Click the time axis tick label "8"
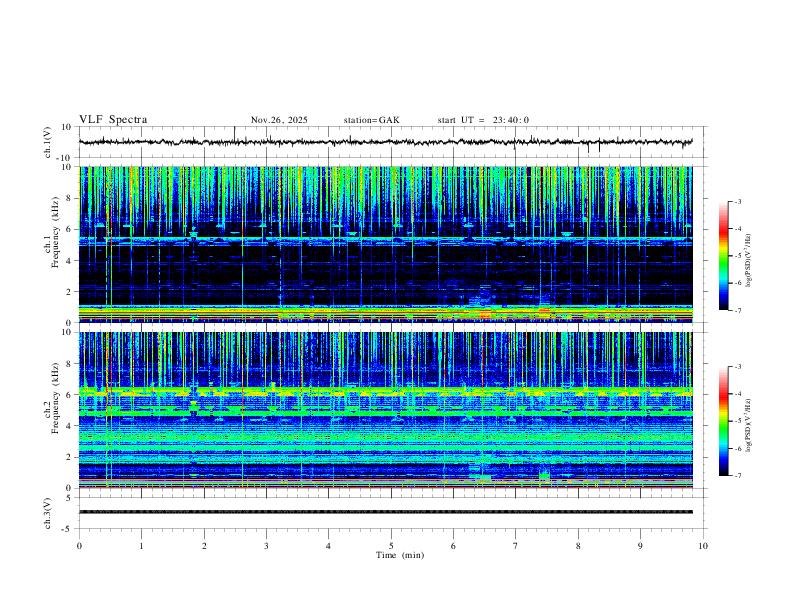 pos(578,546)
